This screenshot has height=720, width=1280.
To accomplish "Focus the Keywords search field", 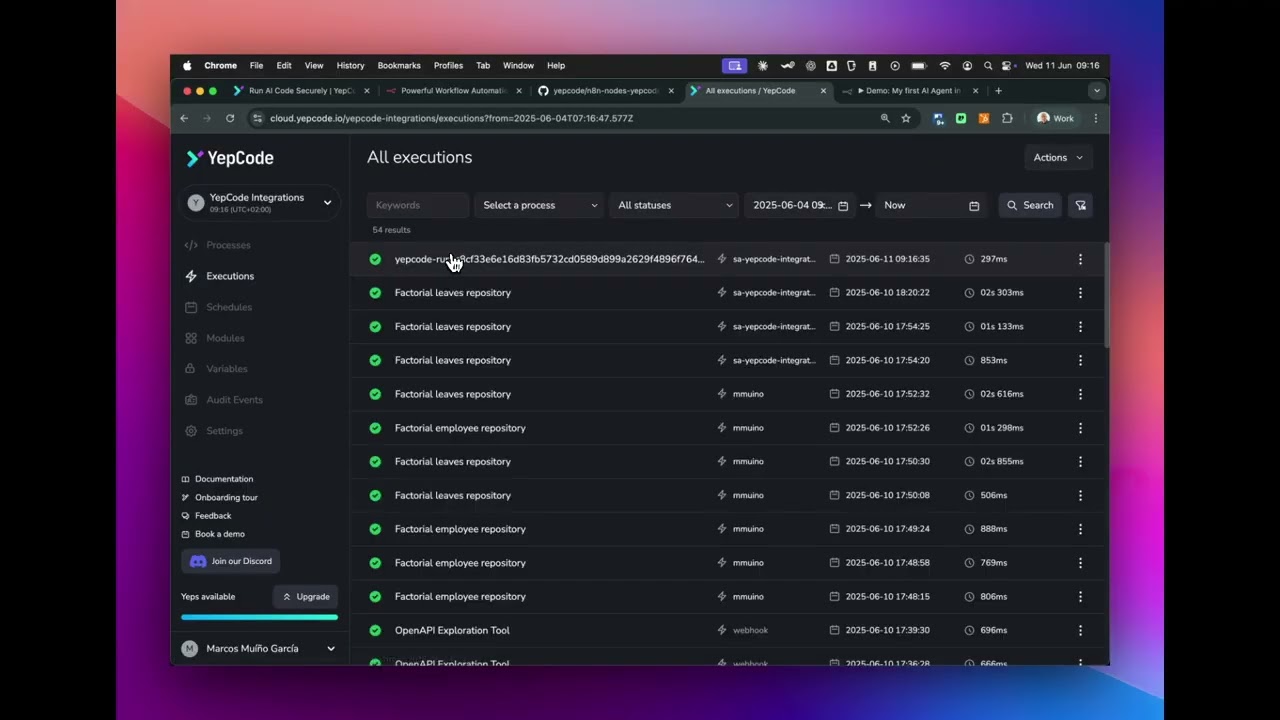I will point(418,205).
